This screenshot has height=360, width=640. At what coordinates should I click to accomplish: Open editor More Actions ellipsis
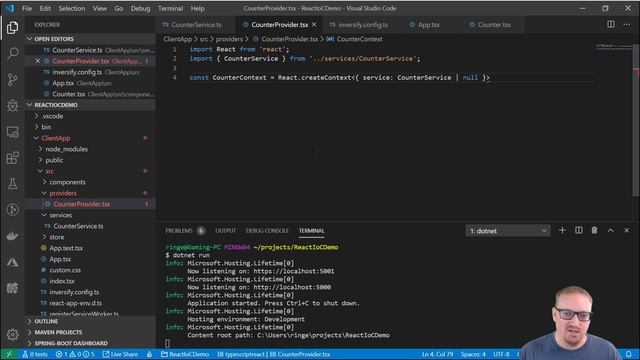627,24
